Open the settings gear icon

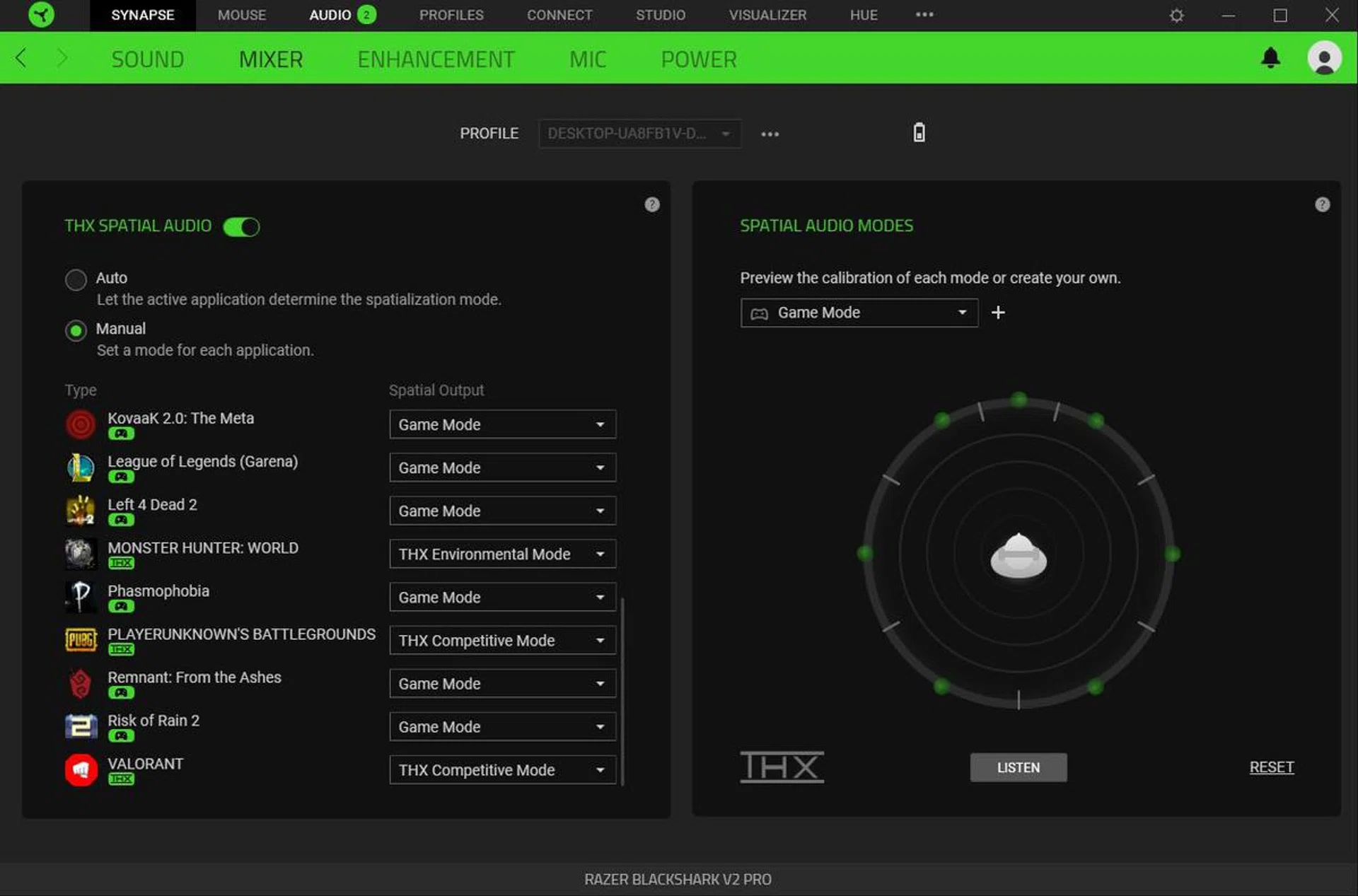(1176, 16)
